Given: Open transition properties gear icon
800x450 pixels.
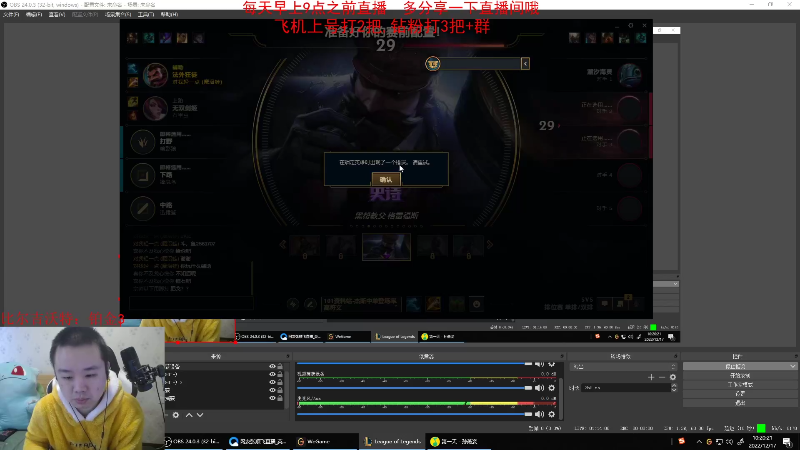Looking at the screenshot, I should pyautogui.click(x=673, y=377).
